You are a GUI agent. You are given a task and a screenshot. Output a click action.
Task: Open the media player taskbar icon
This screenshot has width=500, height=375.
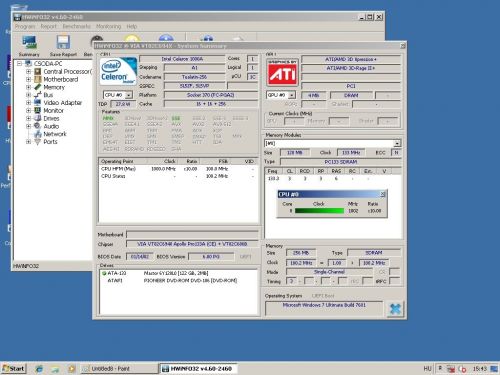(x=71, y=369)
